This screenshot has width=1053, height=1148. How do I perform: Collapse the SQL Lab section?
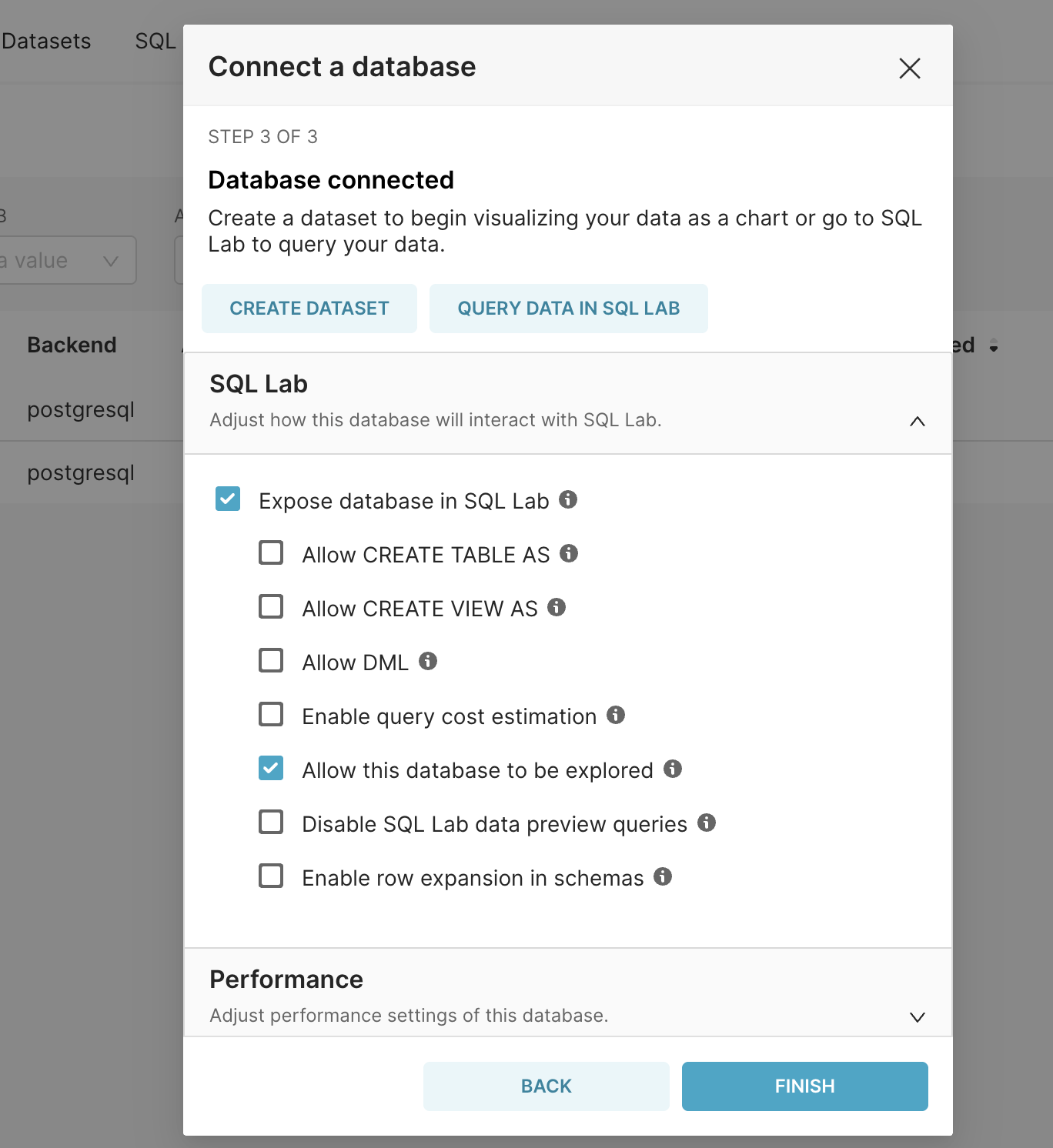coord(917,422)
